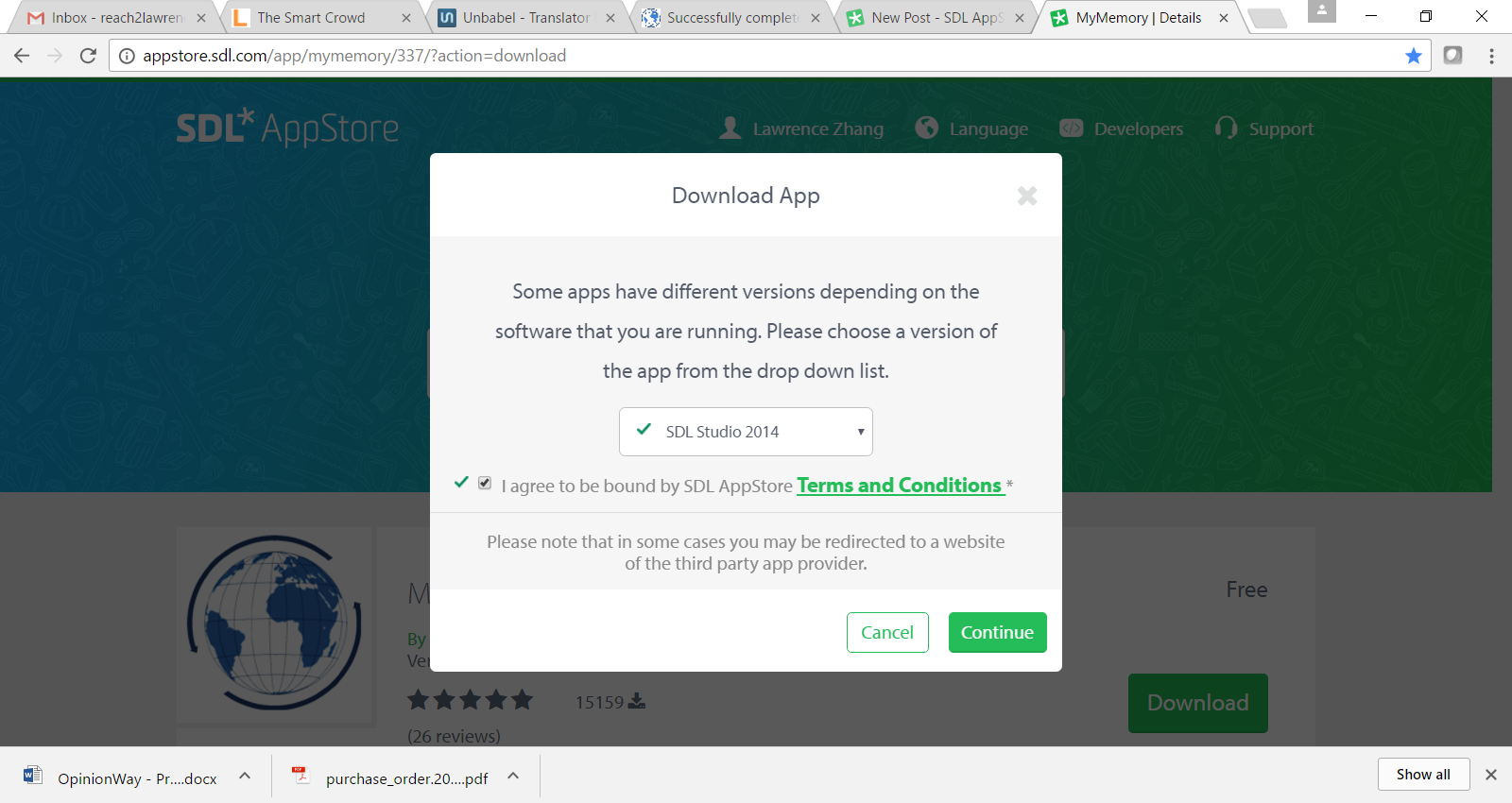Click the Chrome profile avatar icon

tap(1321, 12)
